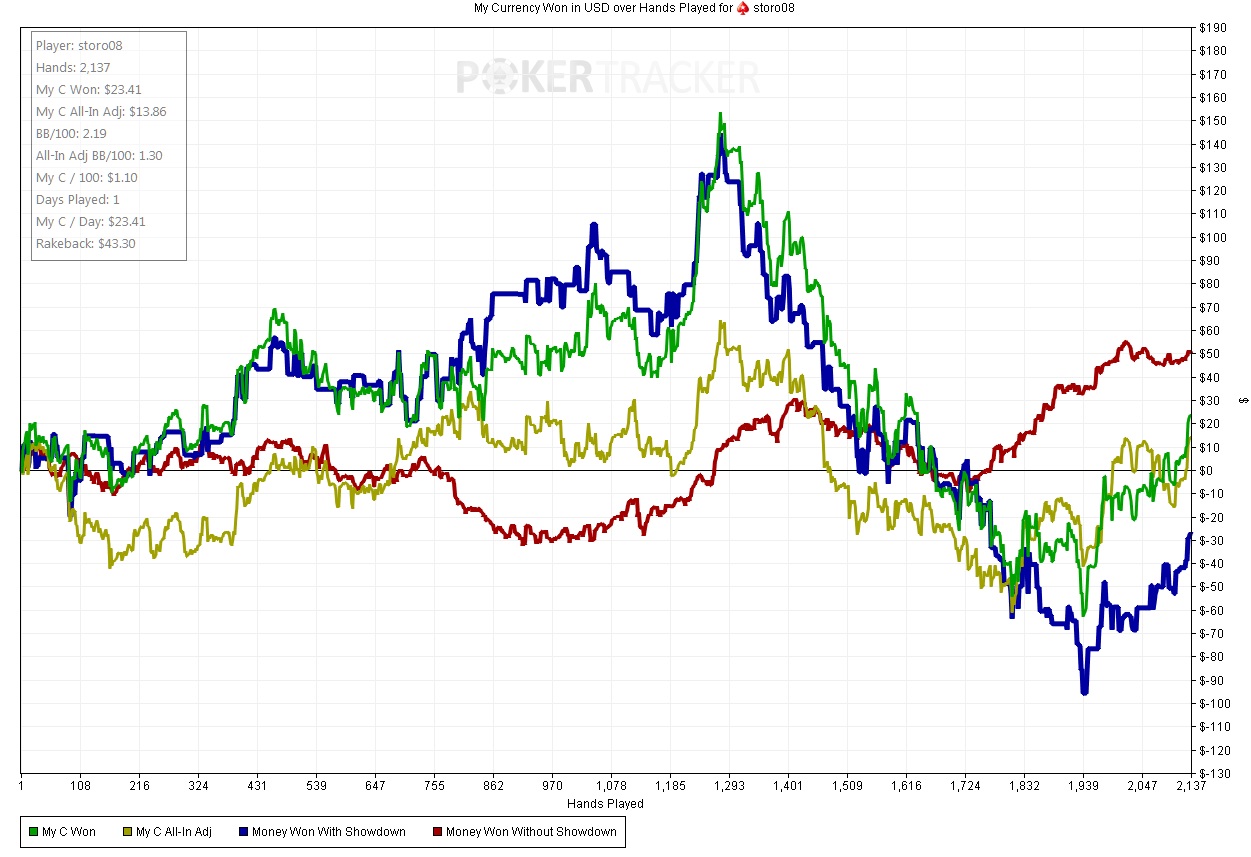Click the $-130 label on the y-axis

(1214, 773)
